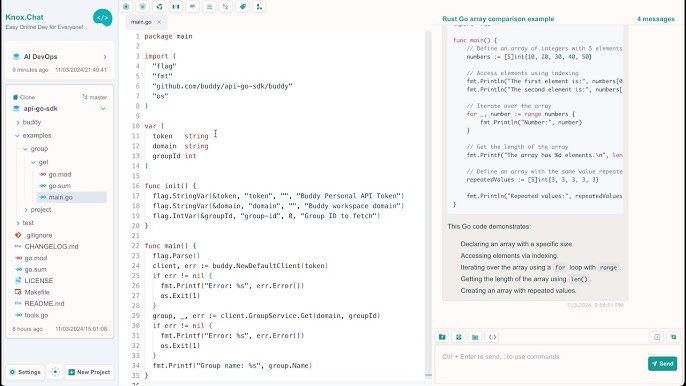Click 'package main' on line 1

pyautogui.click(x=168, y=36)
